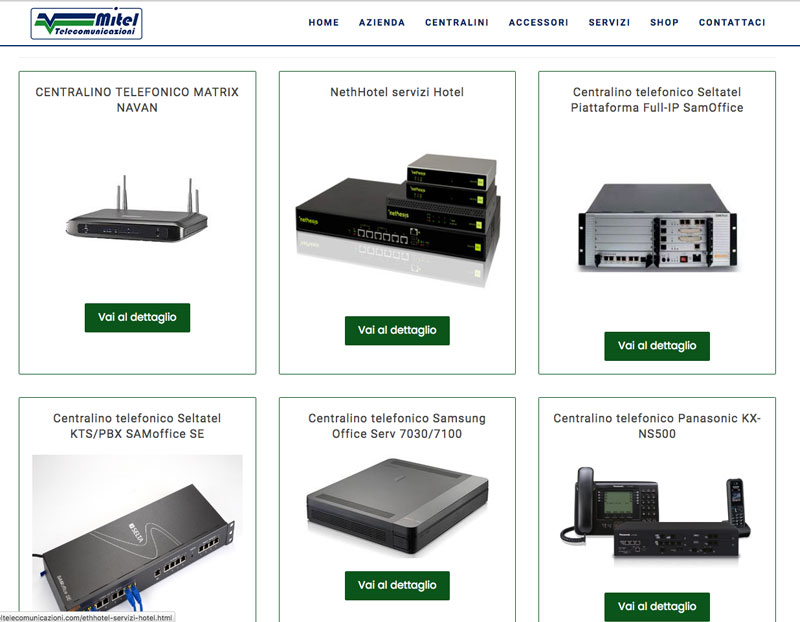Open details button for NethHotel servizi Hotel
Viewport: 800px width, 622px height.
pyautogui.click(x=397, y=330)
